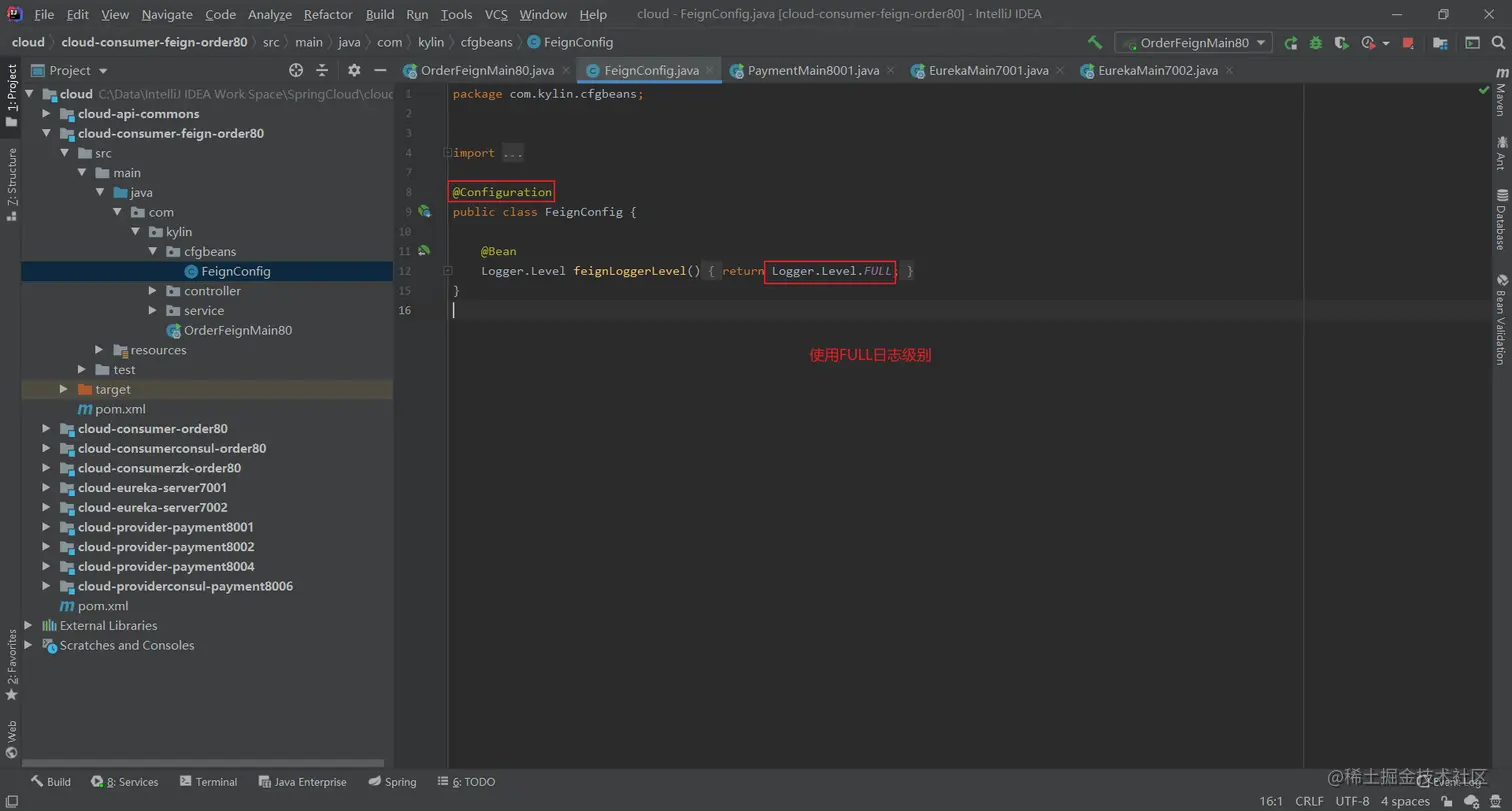Click java breadcrumb in navigation bar
Screen dimensions: 1512x811
(349, 42)
